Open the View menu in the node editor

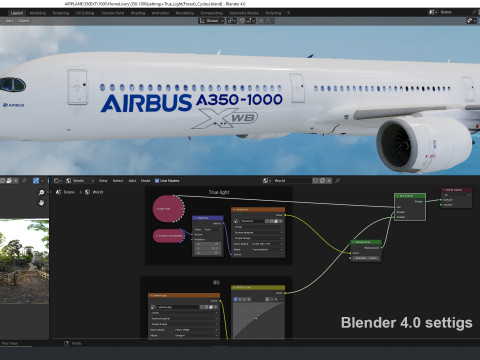coord(103,181)
